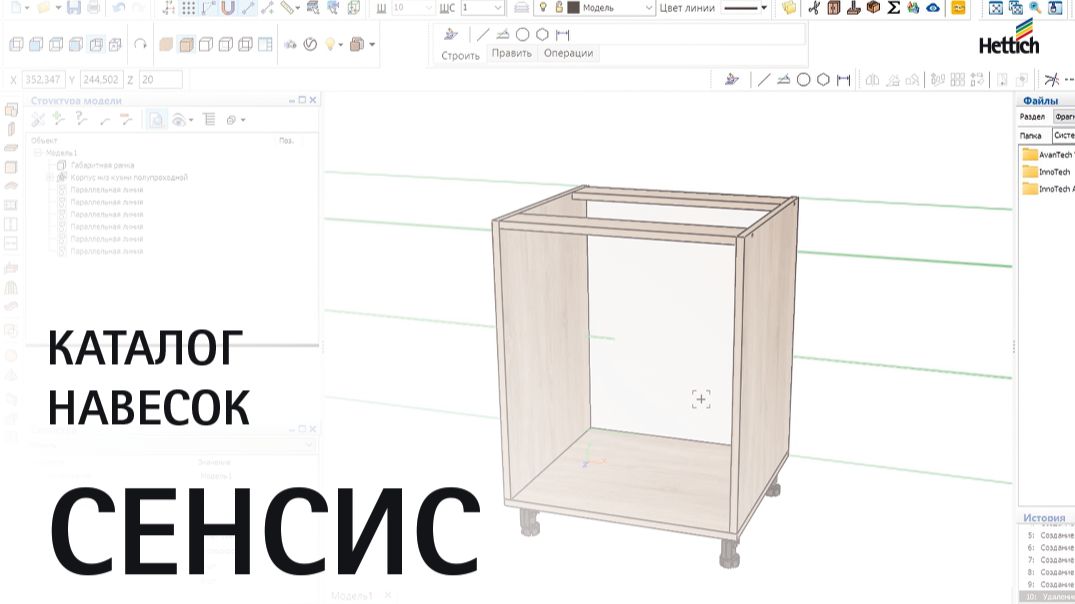Switch to the Папка tab in Файлы
The image size is (1075, 604).
click(1031, 136)
